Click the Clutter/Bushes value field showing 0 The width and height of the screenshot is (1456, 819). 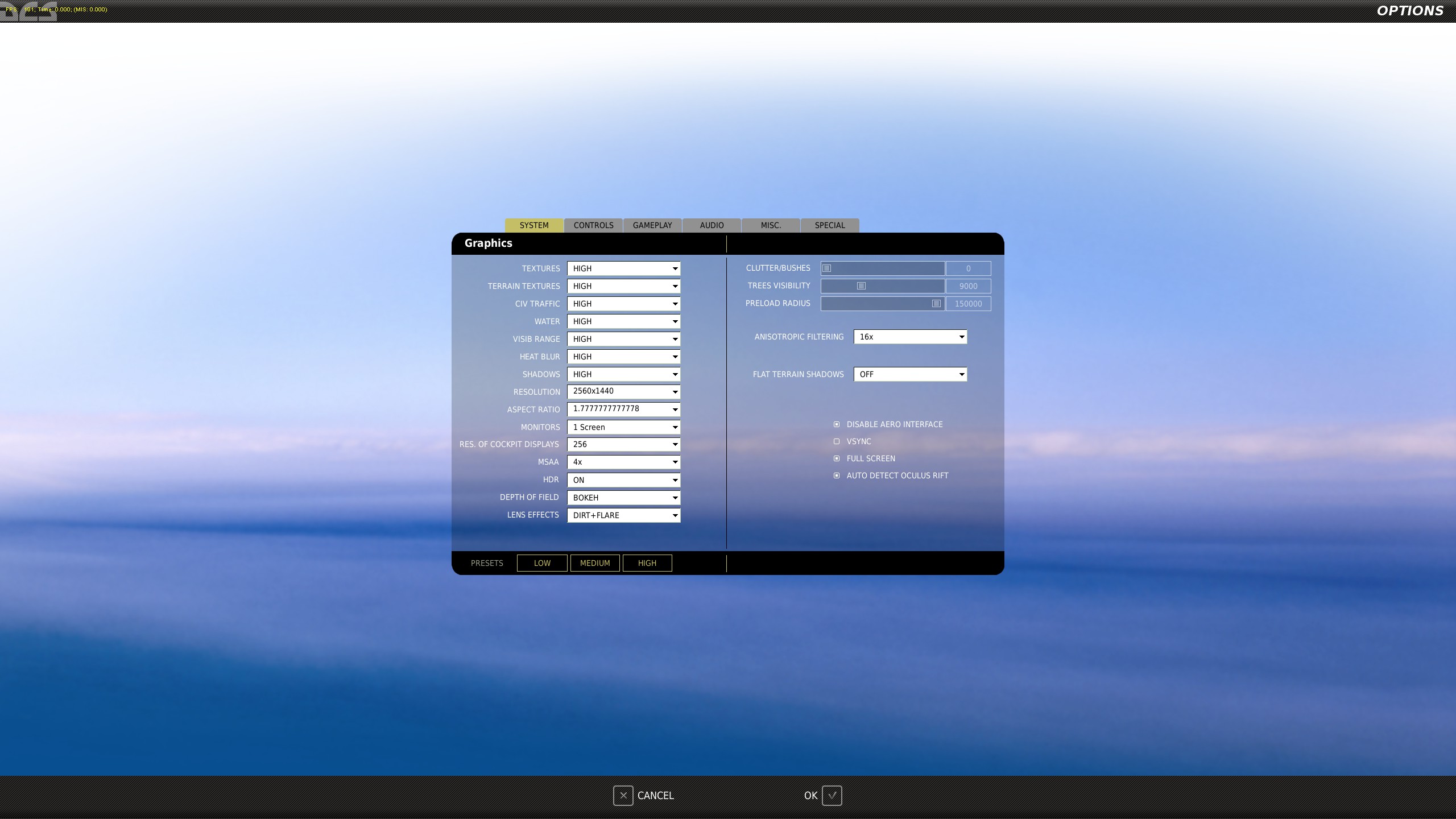click(x=968, y=268)
